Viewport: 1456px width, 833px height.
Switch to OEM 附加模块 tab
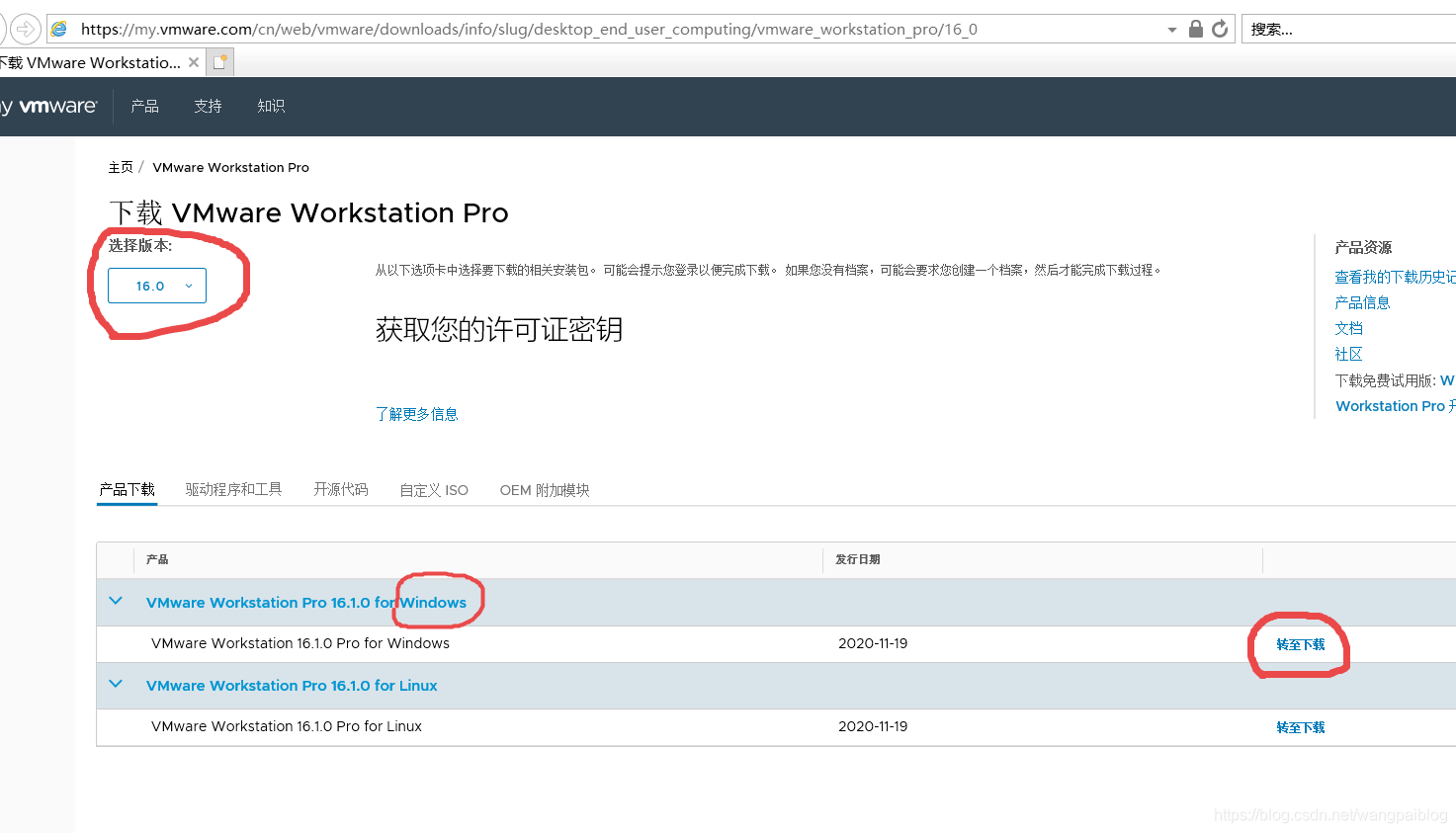coord(545,490)
